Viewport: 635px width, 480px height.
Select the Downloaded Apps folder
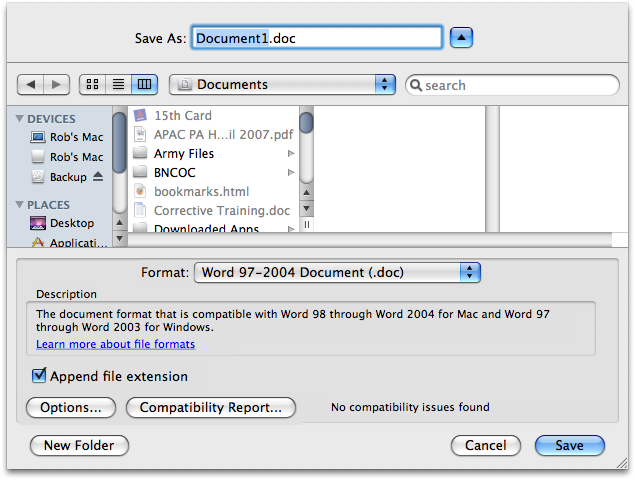[206, 228]
